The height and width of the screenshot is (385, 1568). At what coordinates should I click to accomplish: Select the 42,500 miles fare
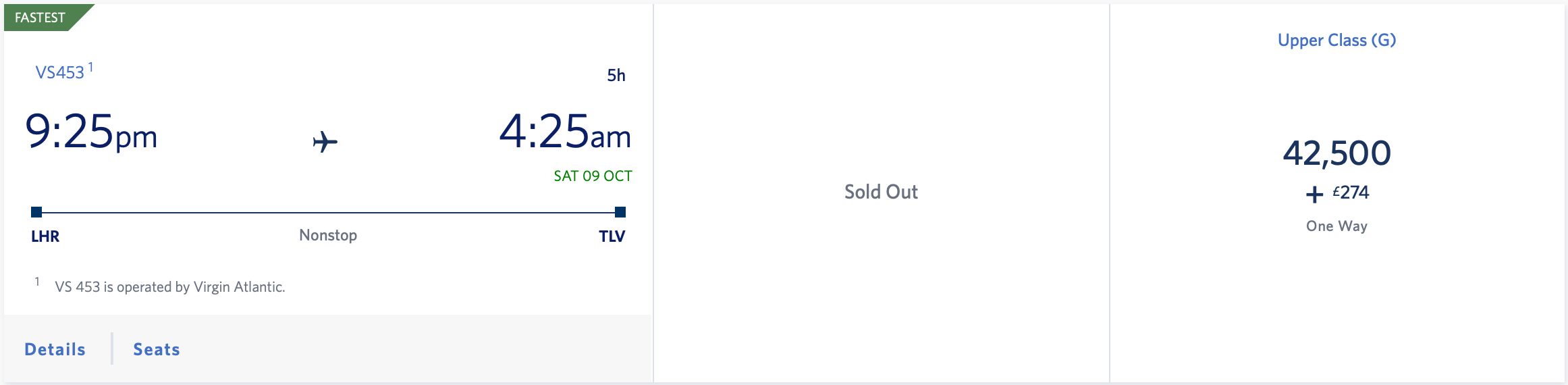(1336, 153)
